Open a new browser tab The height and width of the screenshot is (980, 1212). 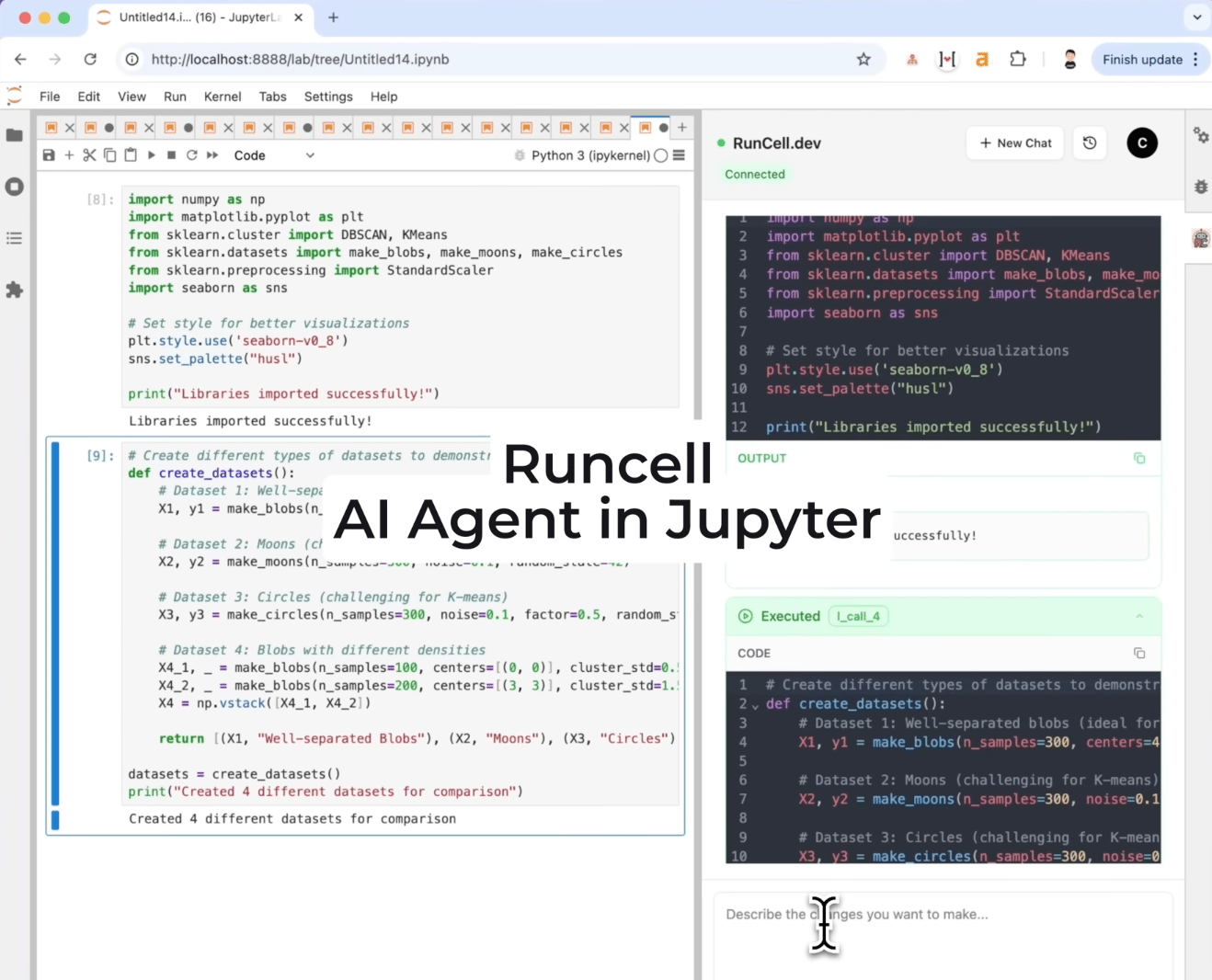tap(333, 17)
